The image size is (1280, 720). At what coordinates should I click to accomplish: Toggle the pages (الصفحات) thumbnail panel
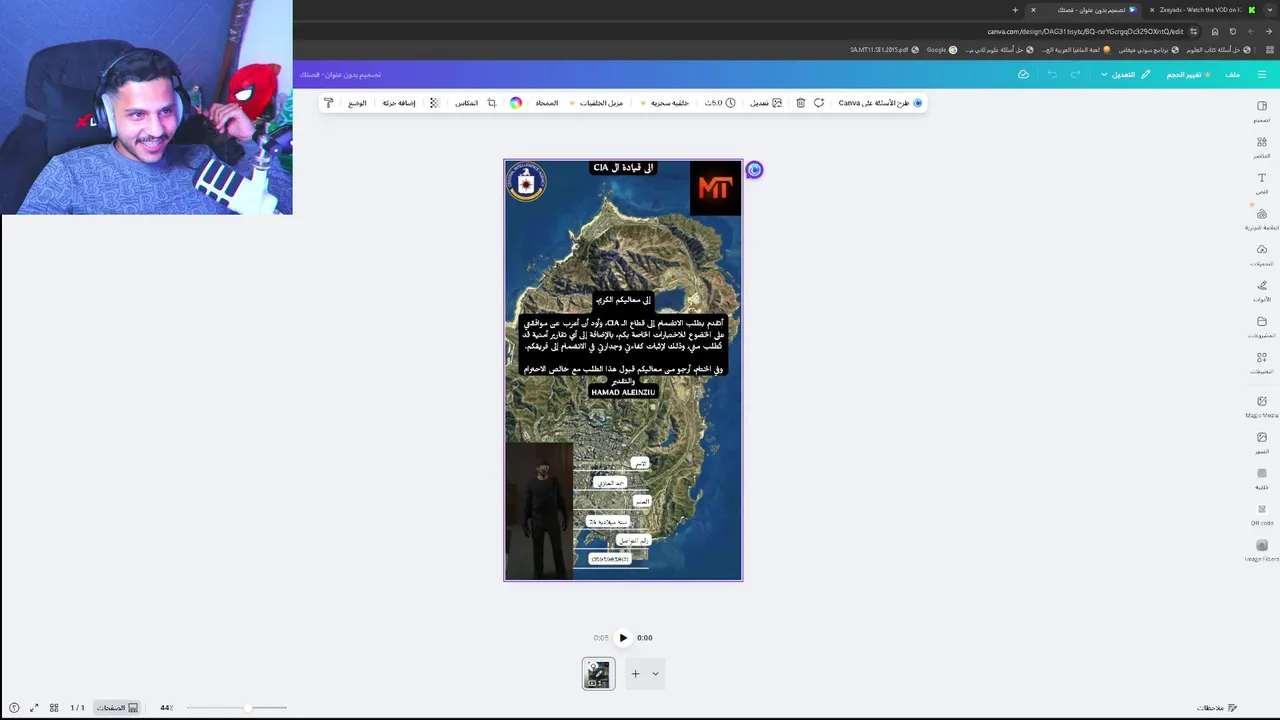click(117, 707)
